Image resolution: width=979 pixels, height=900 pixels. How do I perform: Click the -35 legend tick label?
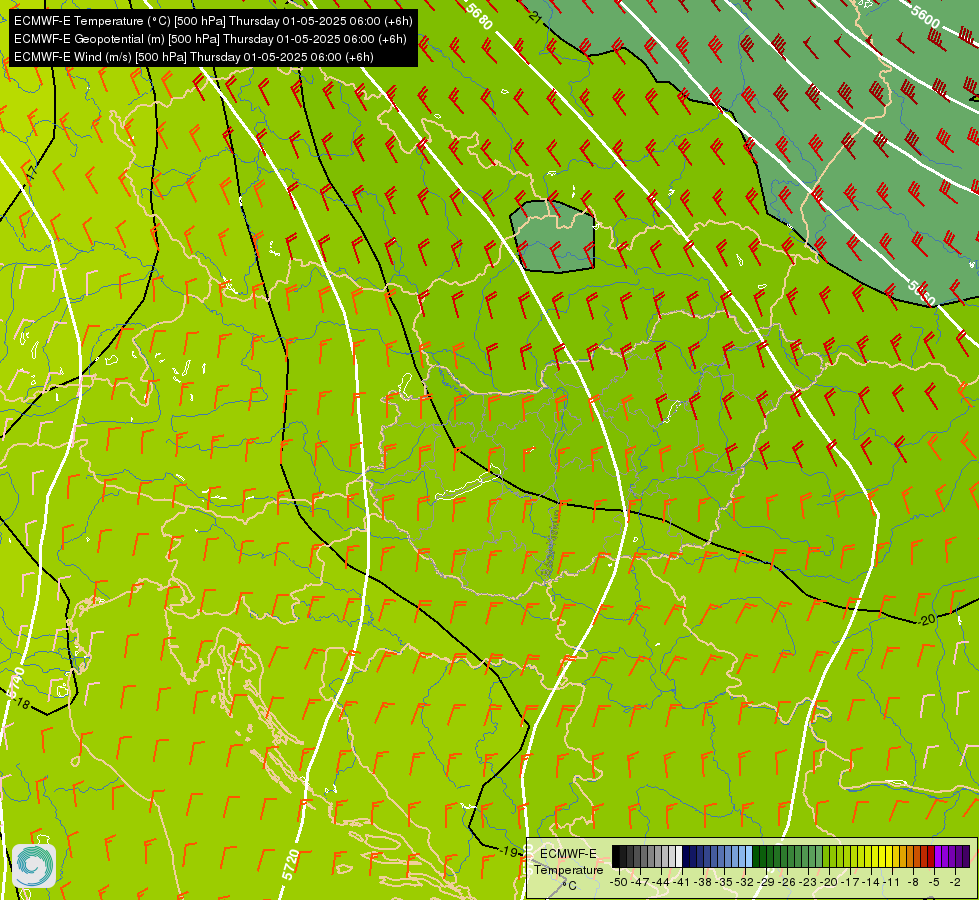724,882
